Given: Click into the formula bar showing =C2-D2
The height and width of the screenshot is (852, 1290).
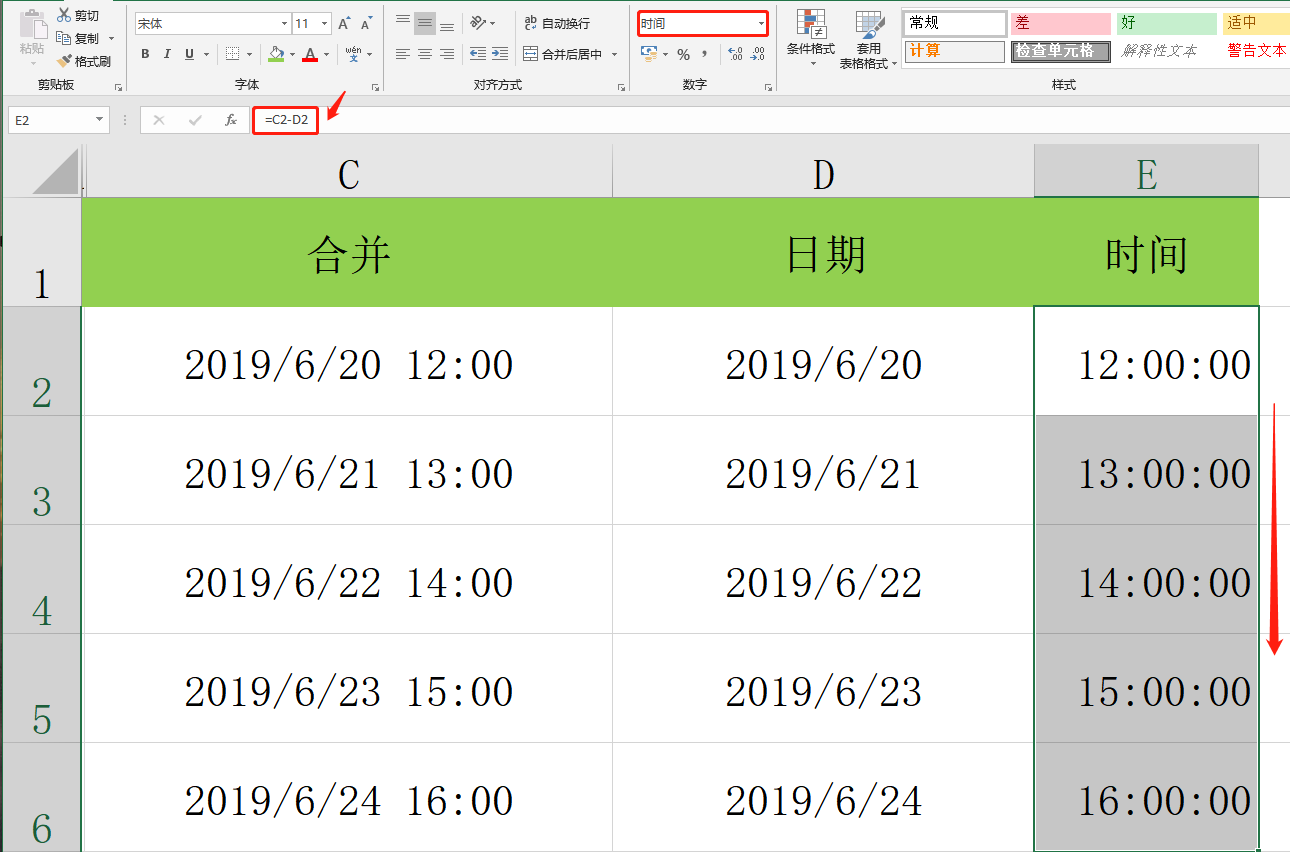Looking at the screenshot, I should [x=770, y=120].
